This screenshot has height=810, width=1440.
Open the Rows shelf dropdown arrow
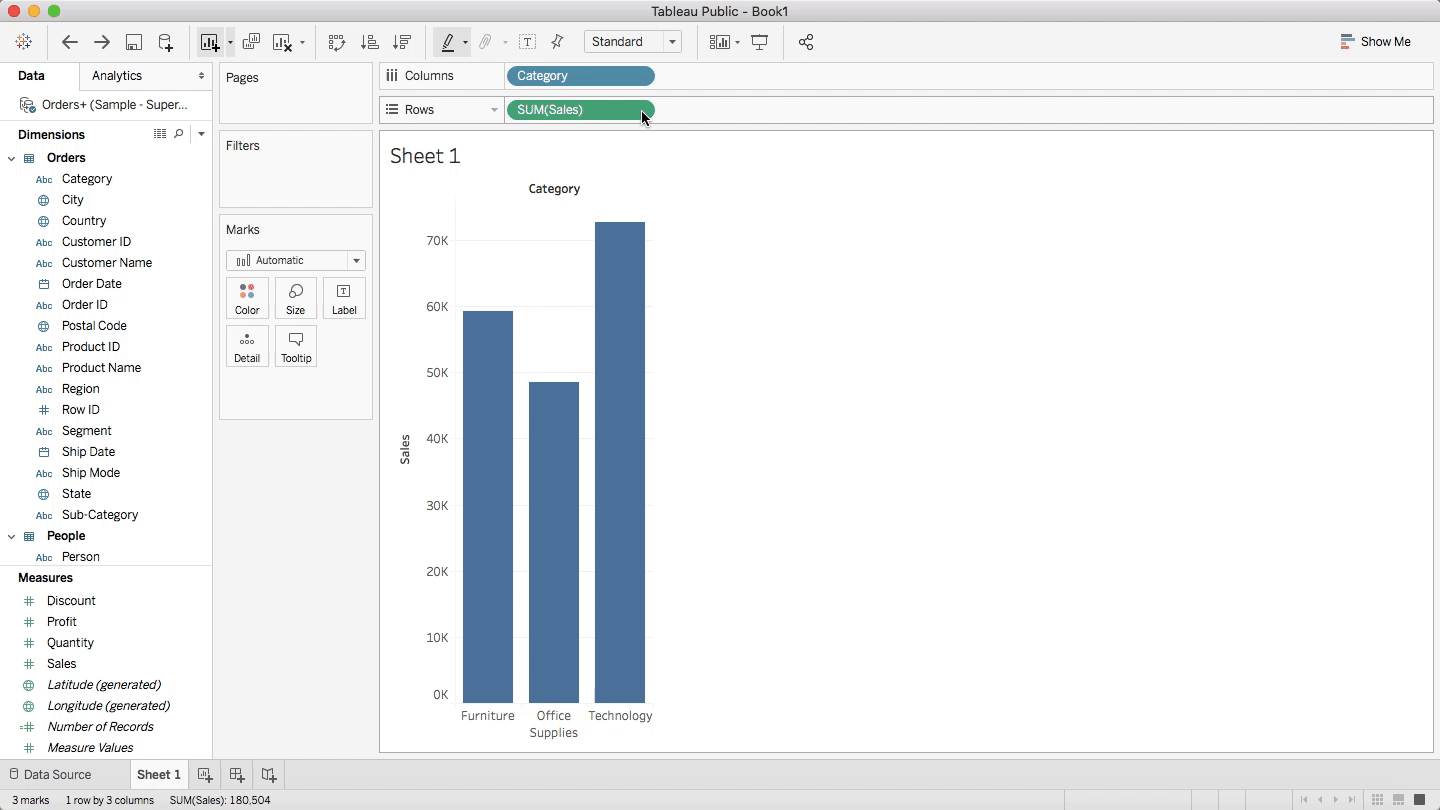[494, 110]
